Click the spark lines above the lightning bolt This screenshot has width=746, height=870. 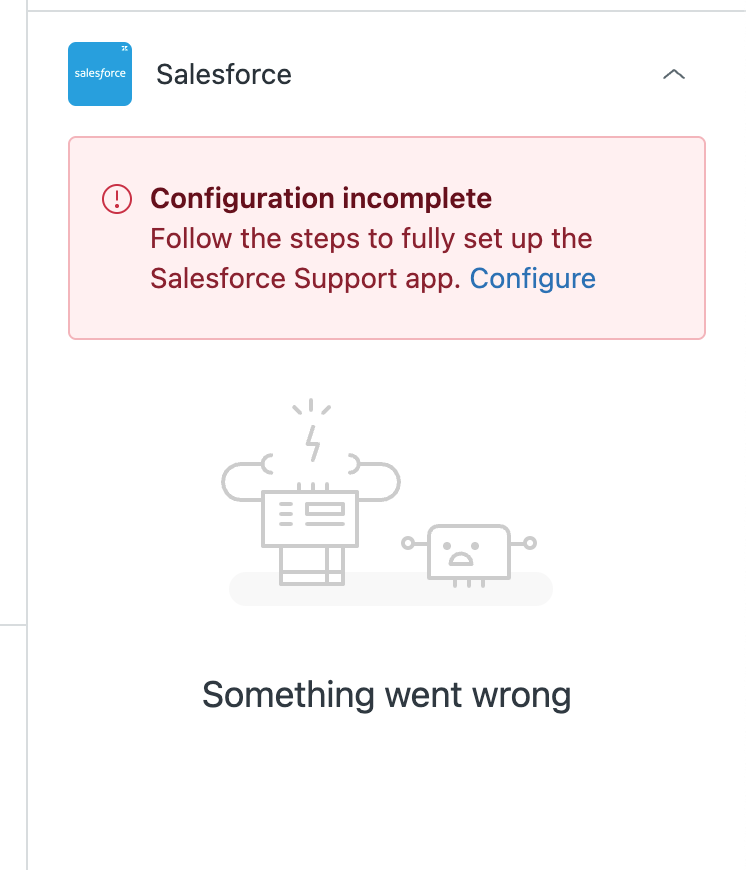(x=311, y=407)
